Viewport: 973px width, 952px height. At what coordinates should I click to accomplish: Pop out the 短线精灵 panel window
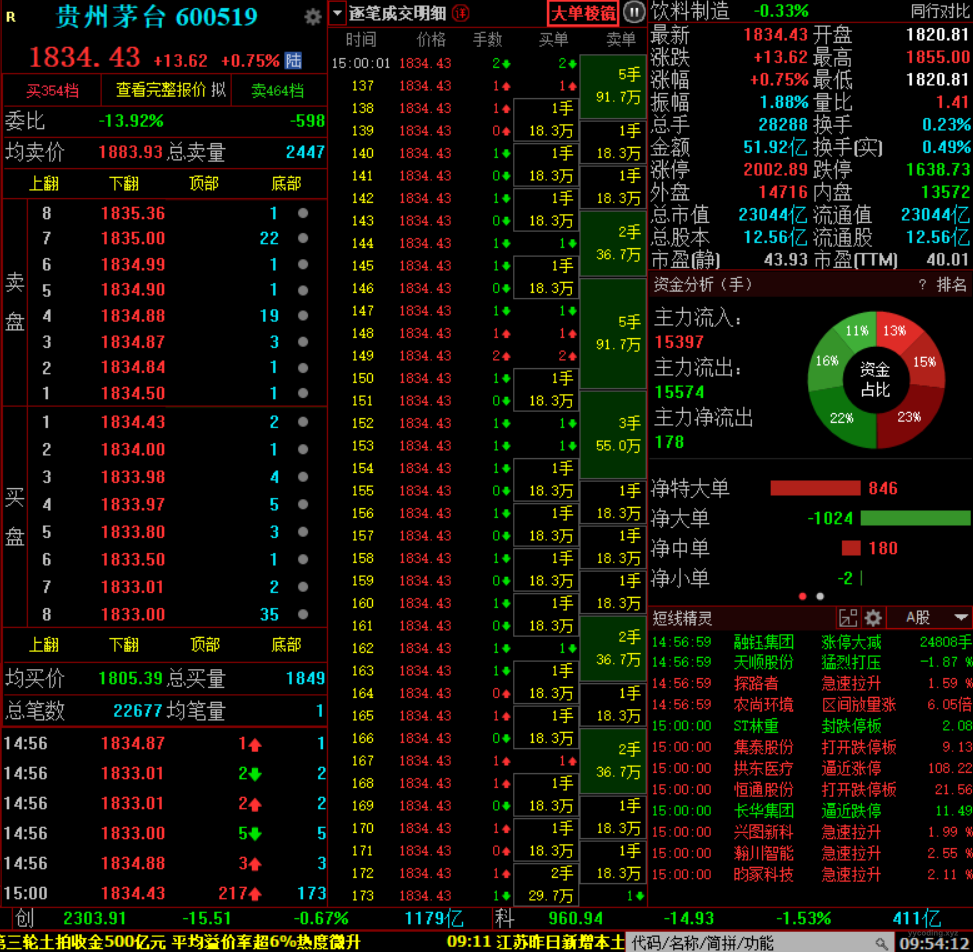point(848,618)
